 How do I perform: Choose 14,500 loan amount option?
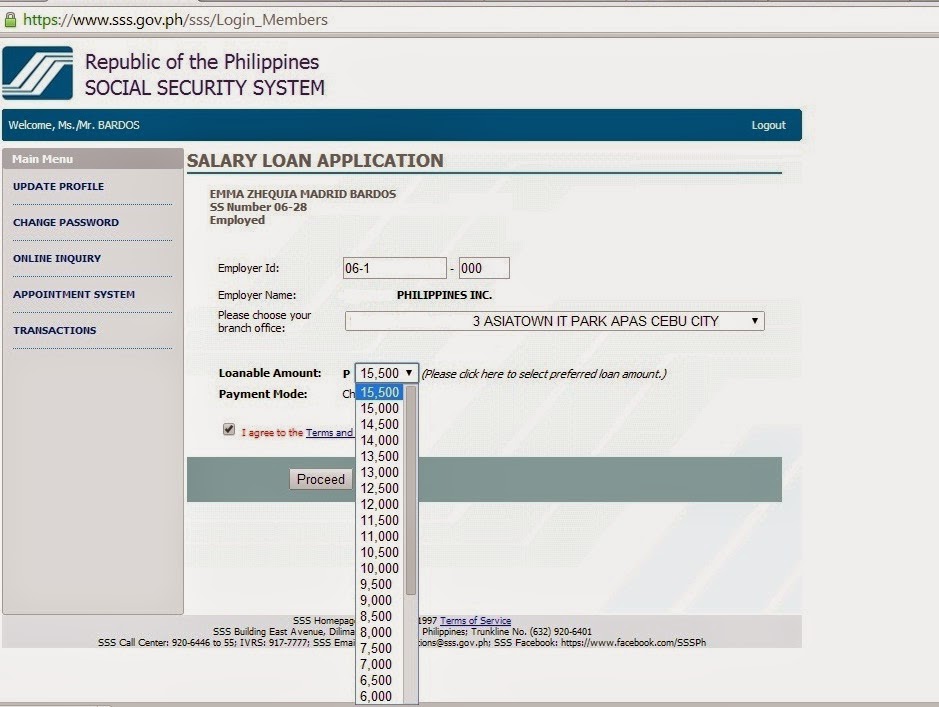(x=380, y=424)
